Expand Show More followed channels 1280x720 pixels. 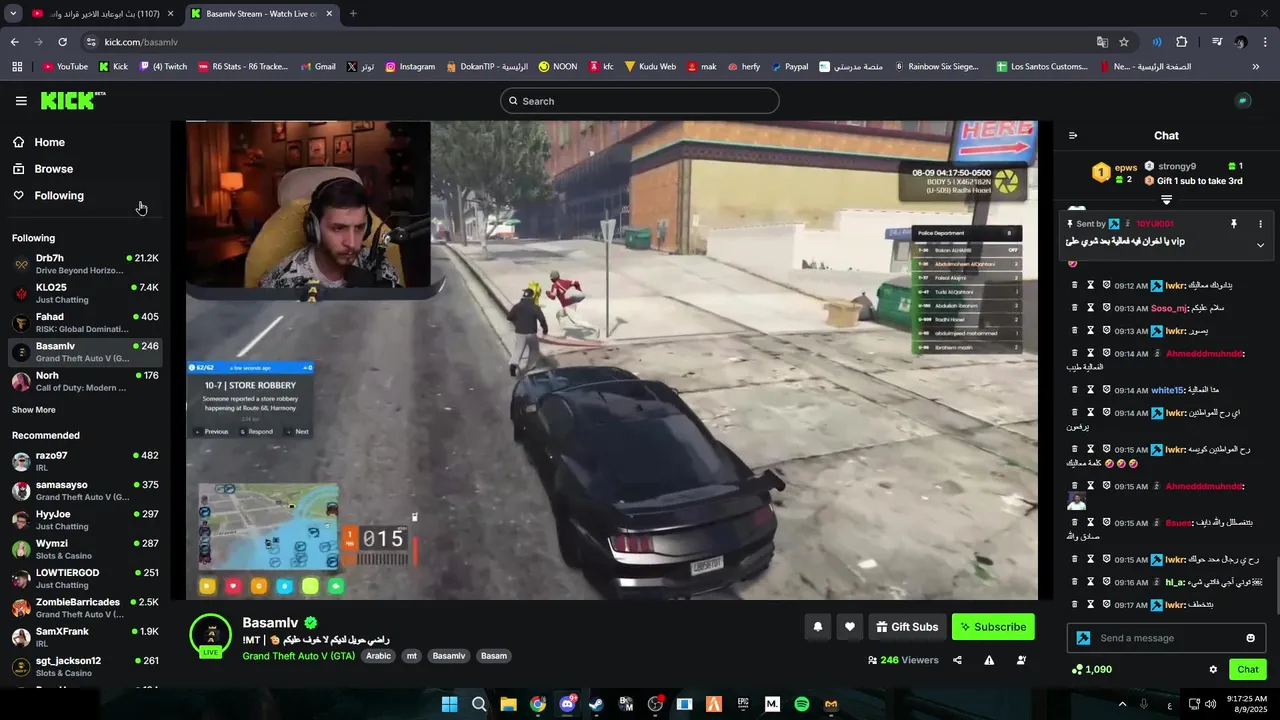[34, 410]
